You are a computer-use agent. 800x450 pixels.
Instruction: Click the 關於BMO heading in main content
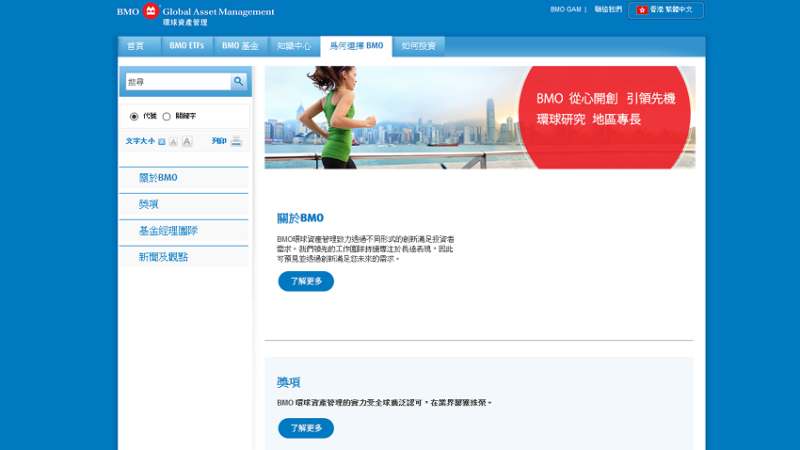[300, 218]
